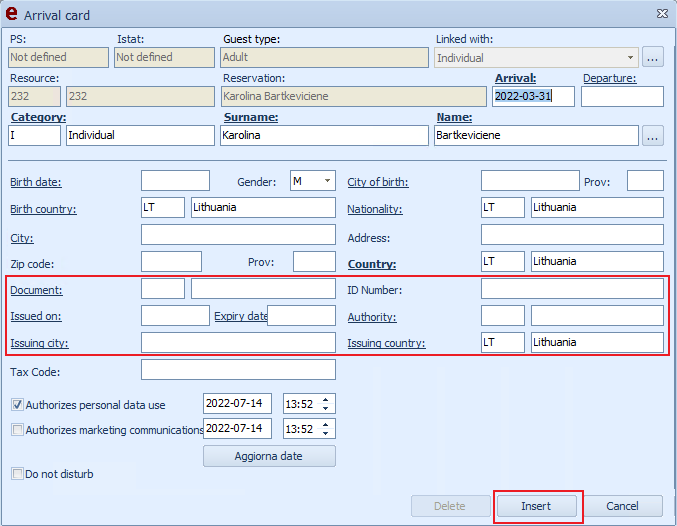Open the Document type link
The image size is (677, 526).
[x=36, y=290]
